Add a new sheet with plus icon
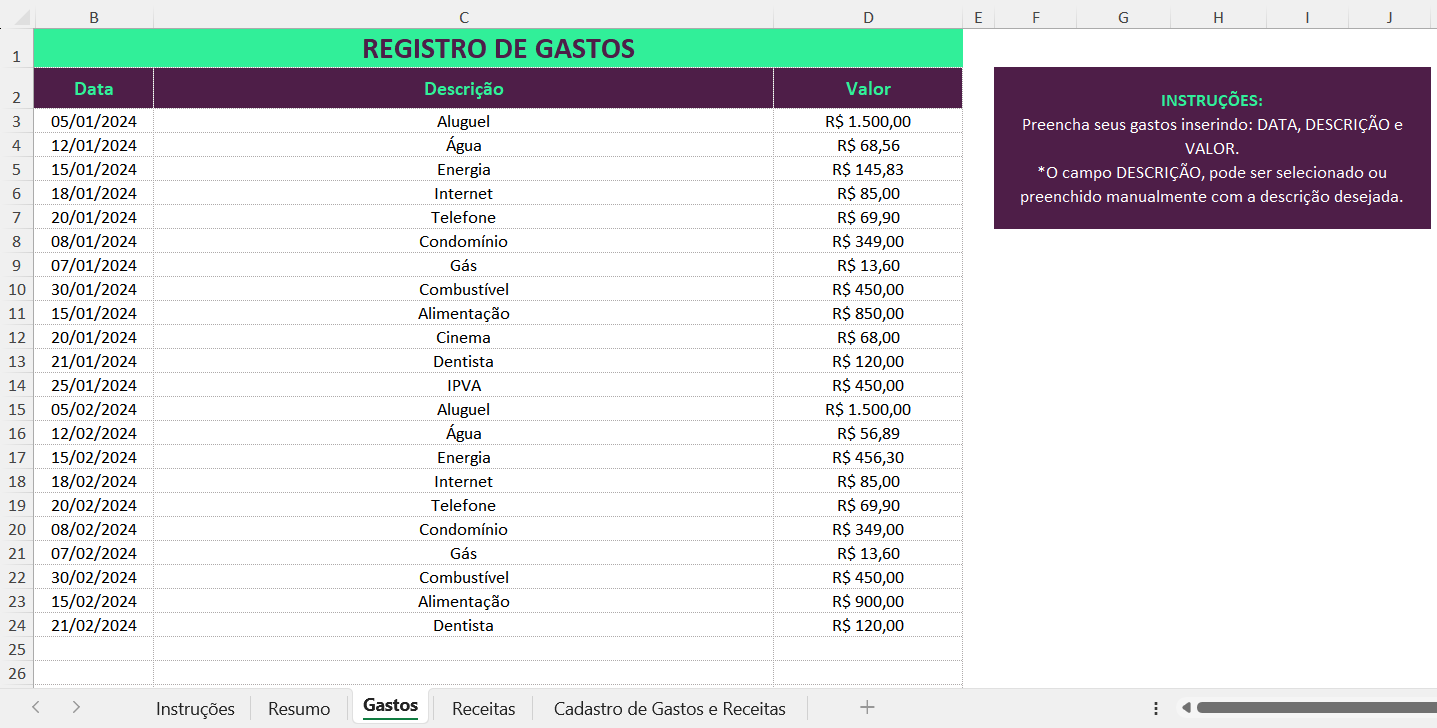Screen dimensions: 1437x728 [x=867, y=707]
